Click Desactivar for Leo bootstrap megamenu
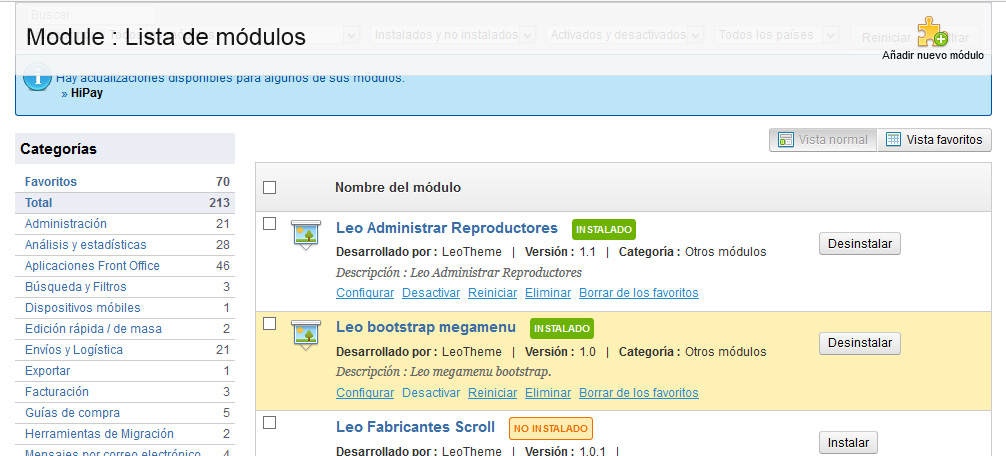Image resolution: width=1006 pixels, height=456 pixels. click(x=431, y=393)
